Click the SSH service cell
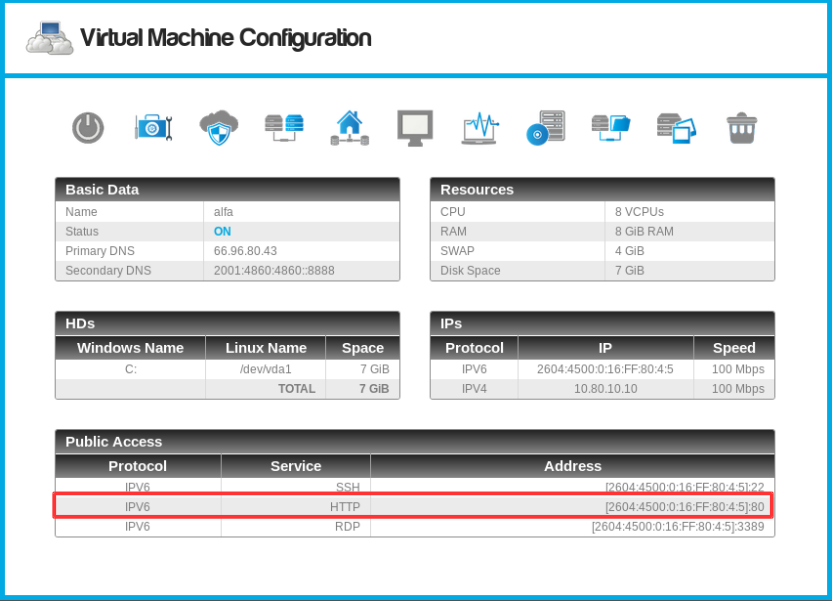This screenshot has height=601, width=832. (296, 487)
